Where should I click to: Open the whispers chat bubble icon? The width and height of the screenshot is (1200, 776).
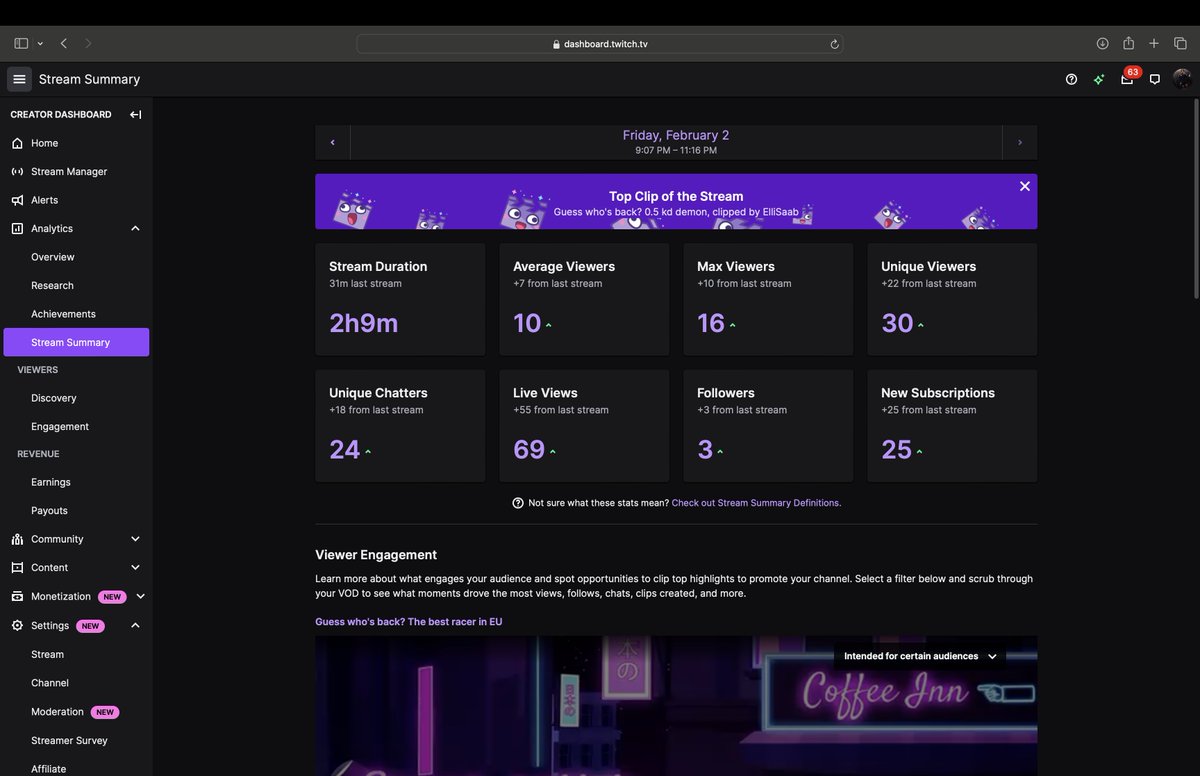tap(1154, 78)
